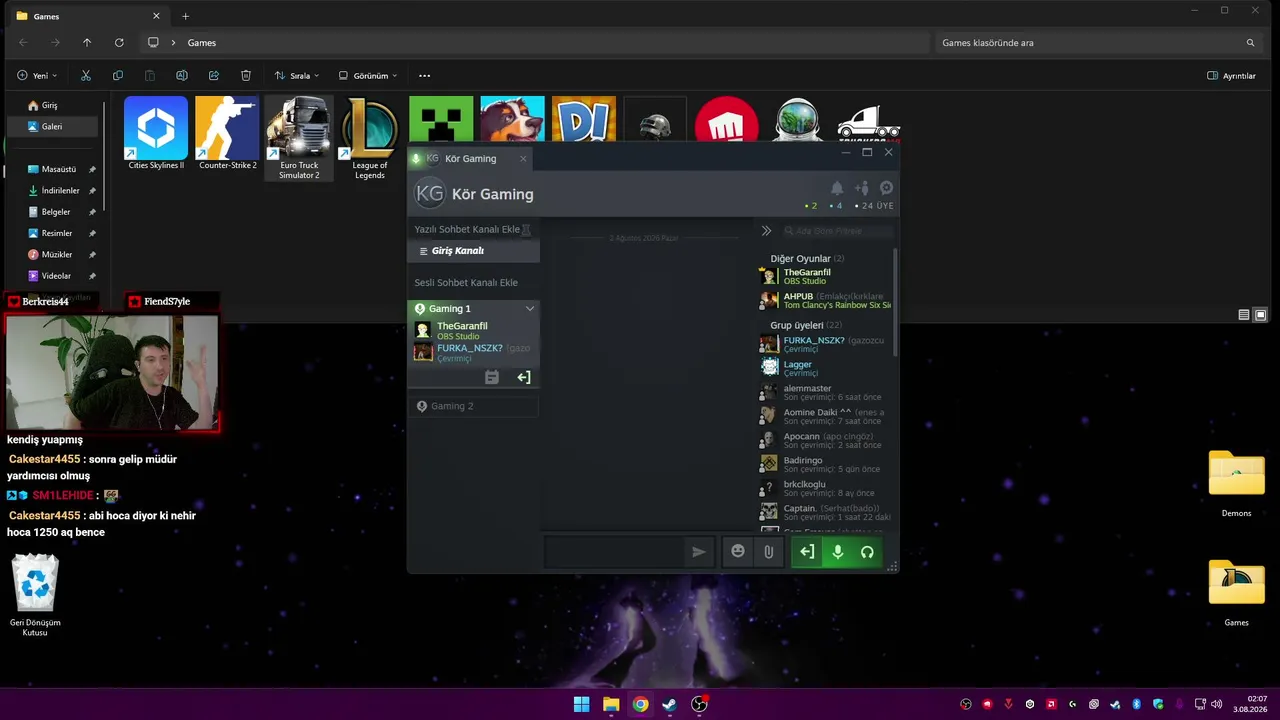This screenshot has height=720, width=1280.
Task: Select Galeri in Explorer sidebar
Action: tap(53, 126)
